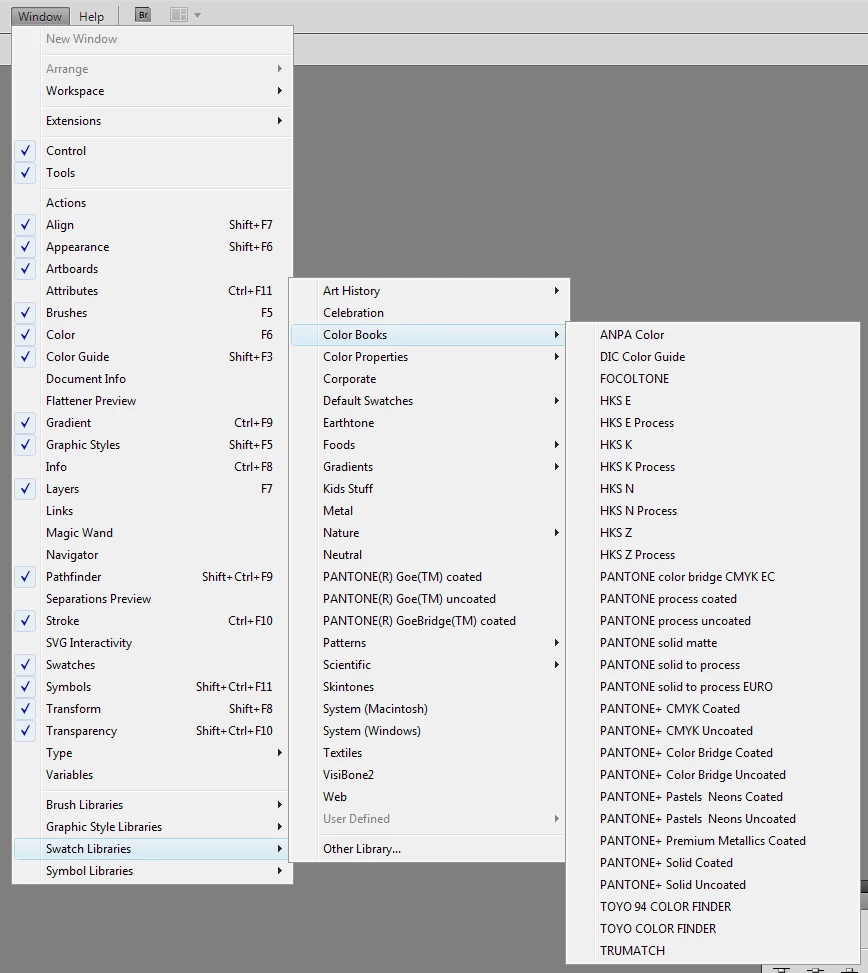Select TOYO 94 COLOR FINDER book
The width and height of the screenshot is (868, 973).
pyautogui.click(x=713, y=907)
